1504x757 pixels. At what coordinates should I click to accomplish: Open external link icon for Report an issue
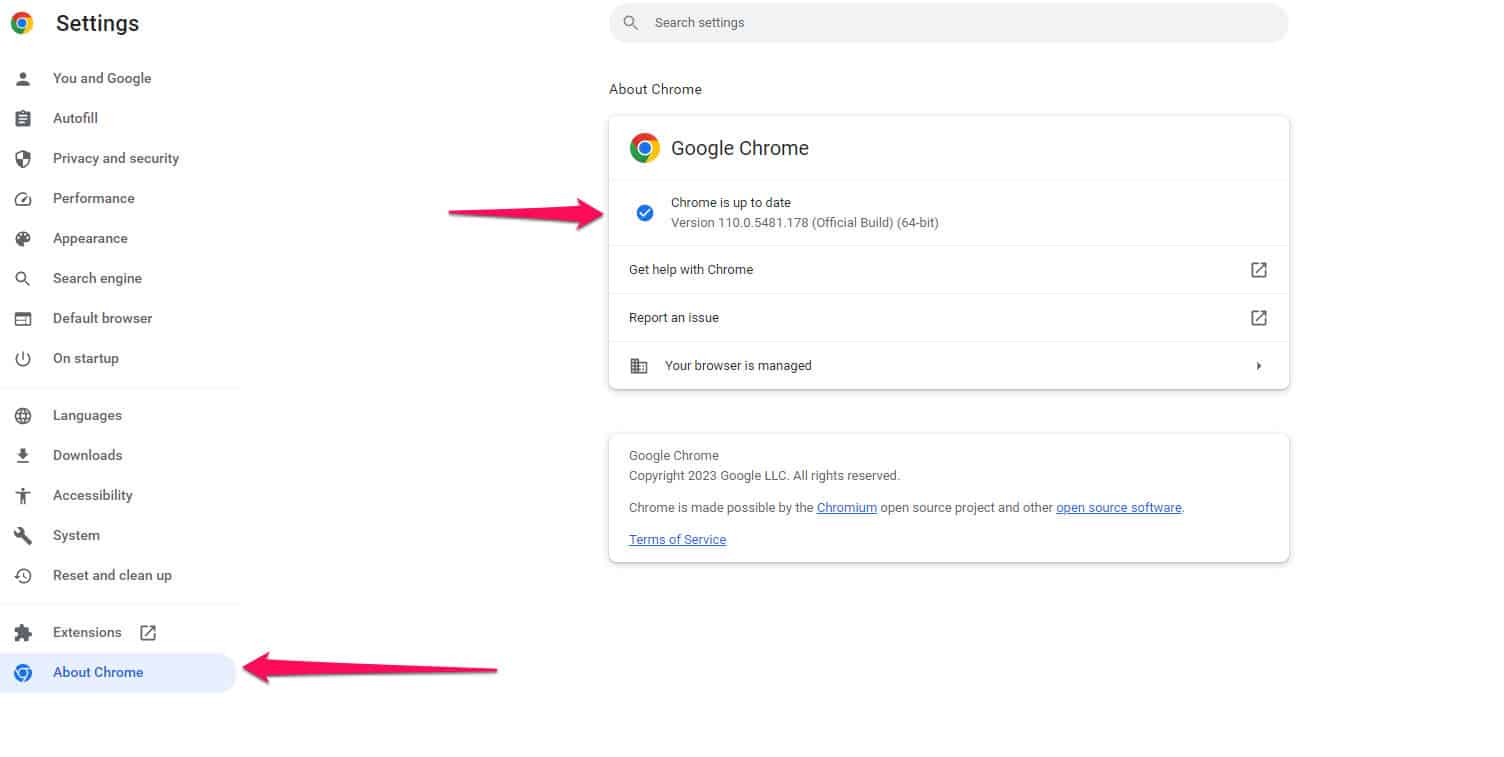[1258, 317]
